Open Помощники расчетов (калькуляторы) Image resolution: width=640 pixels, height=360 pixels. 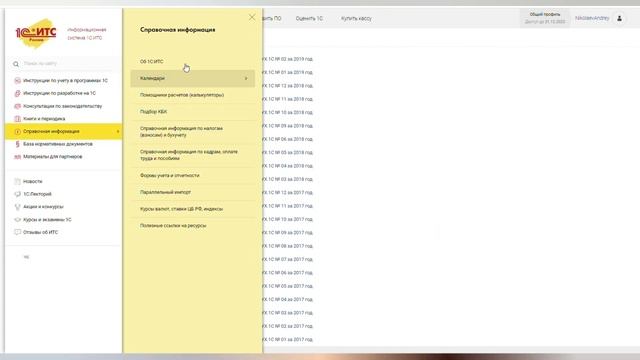click(182, 95)
